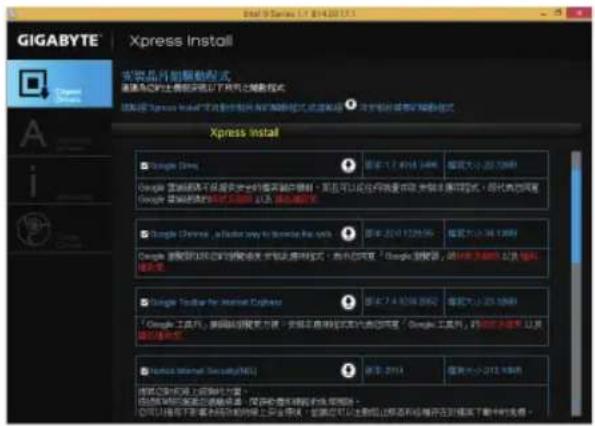
Task: Select the Google Drive item name
Action: tap(175, 166)
